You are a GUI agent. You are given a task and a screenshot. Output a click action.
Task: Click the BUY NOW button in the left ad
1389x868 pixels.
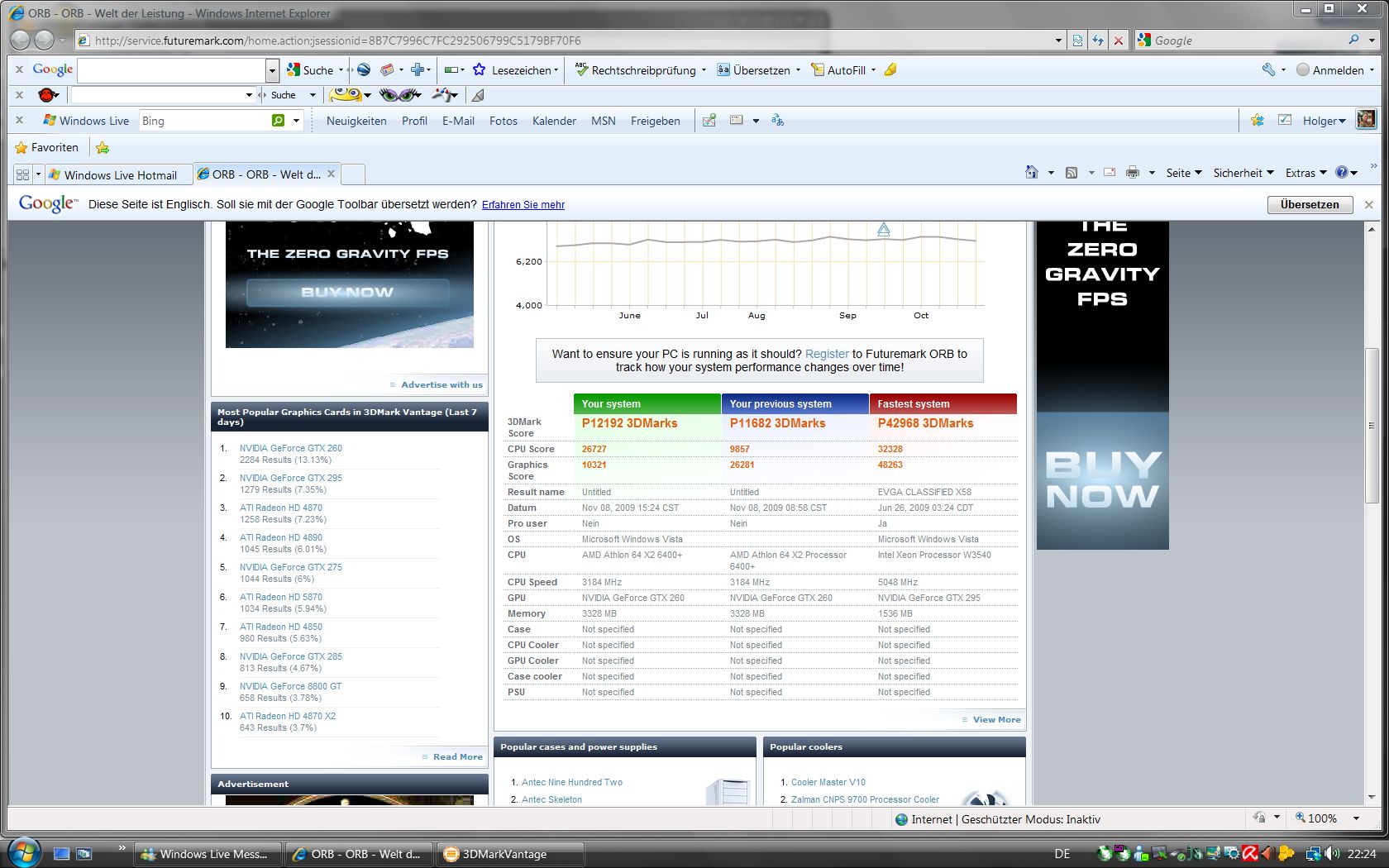coord(347,292)
